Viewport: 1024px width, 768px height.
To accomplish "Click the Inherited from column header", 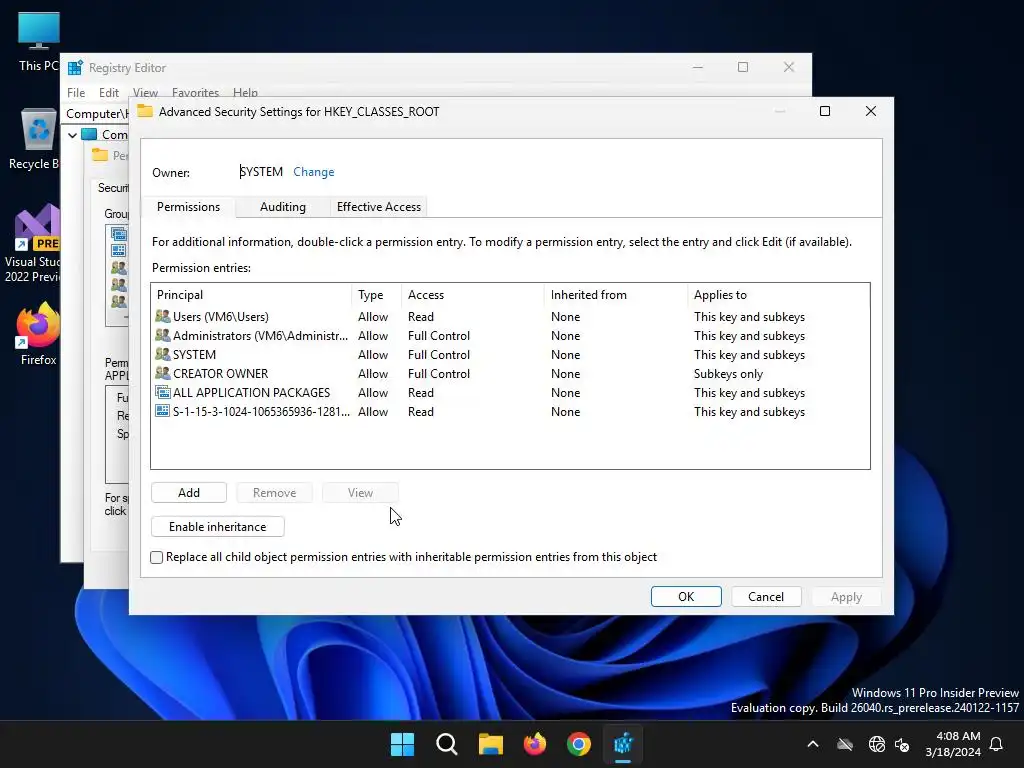I will click(616, 295).
